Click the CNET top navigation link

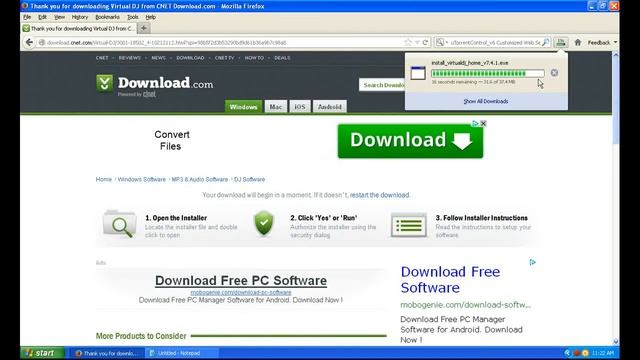pos(102,58)
